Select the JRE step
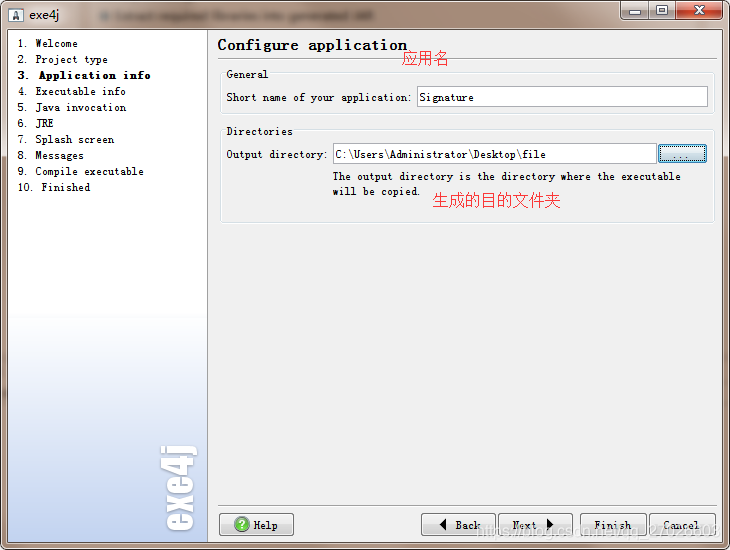730x550 pixels. [35, 123]
